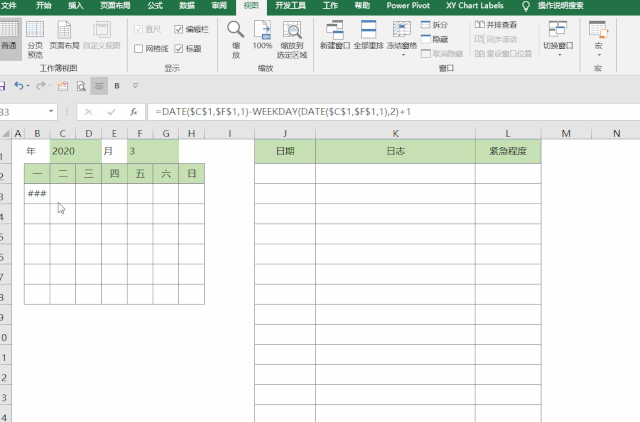Viewport: 640px width, 422px height.
Task: Open Freeze Panes menu (冻结窗格)
Action: pyautogui.click(x=402, y=38)
